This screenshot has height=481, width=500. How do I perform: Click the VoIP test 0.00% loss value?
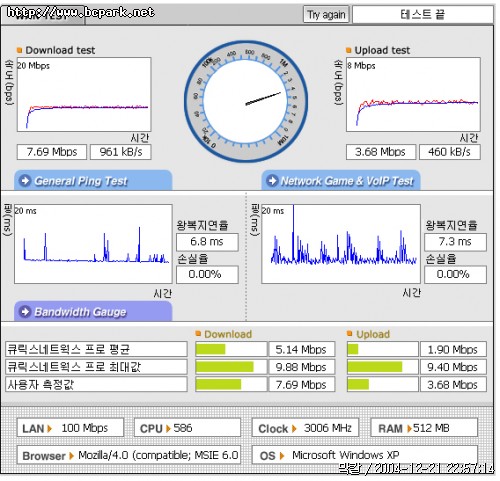point(455,274)
